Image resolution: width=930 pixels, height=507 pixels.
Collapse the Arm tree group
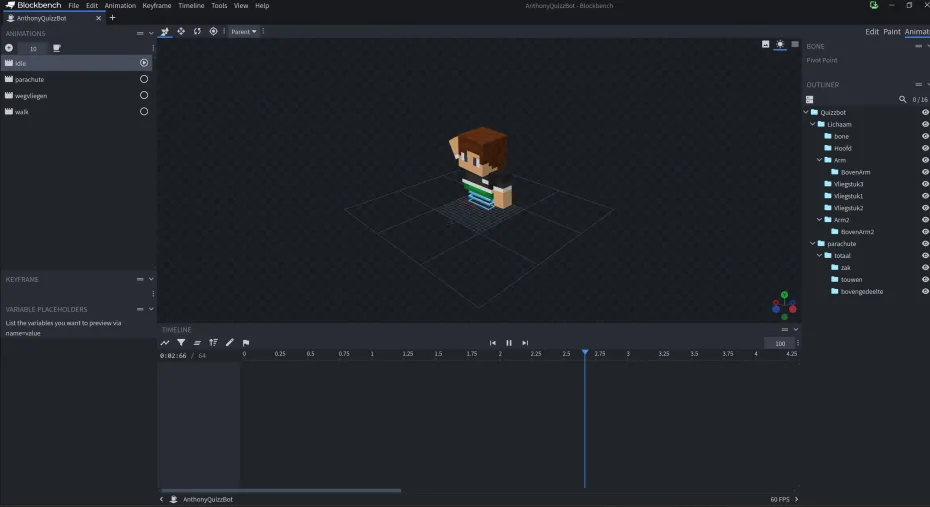pos(820,160)
